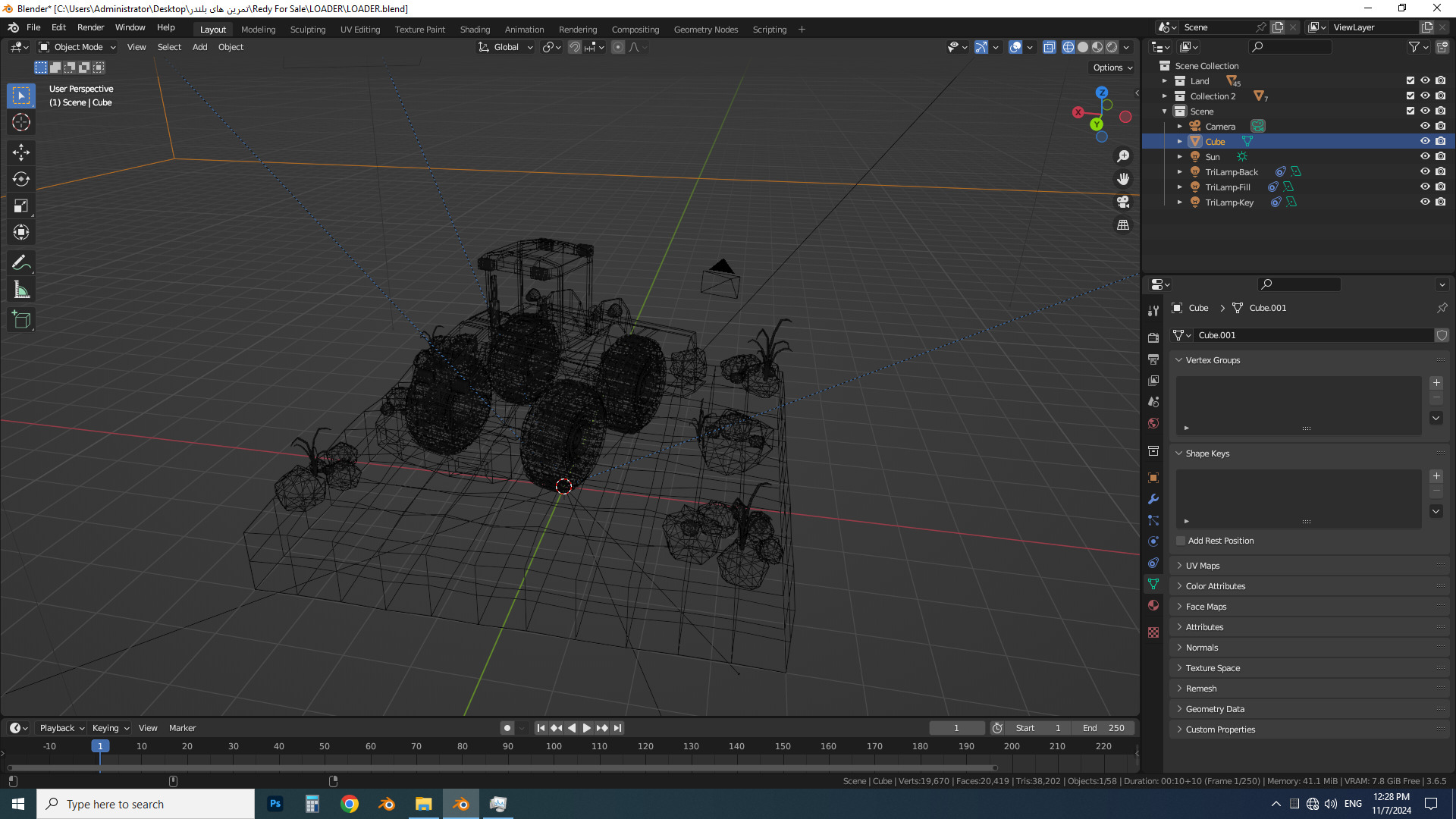This screenshot has height=819, width=1456.
Task: Open the viewport Add menu
Action: point(199,47)
